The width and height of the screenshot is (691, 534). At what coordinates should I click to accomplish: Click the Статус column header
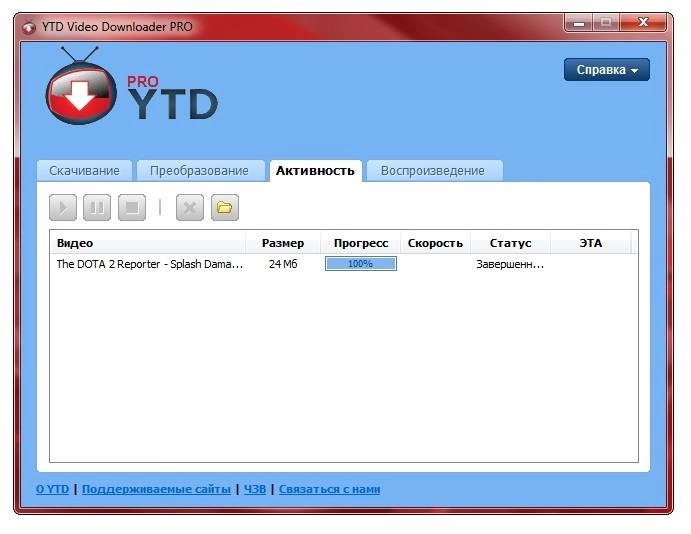click(510, 243)
